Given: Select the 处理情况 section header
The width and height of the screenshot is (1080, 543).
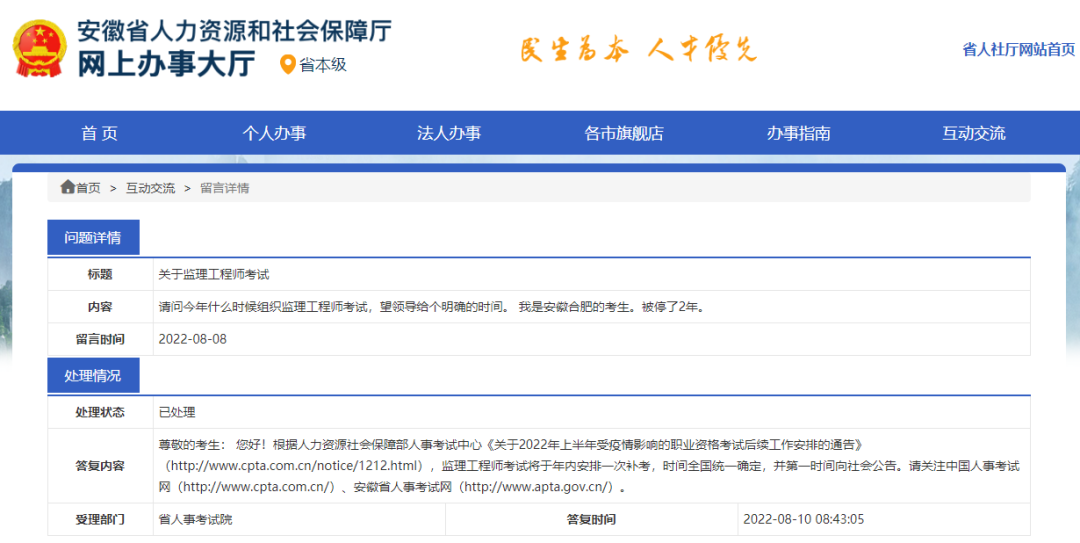Looking at the screenshot, I should click(x=93, y=376).
